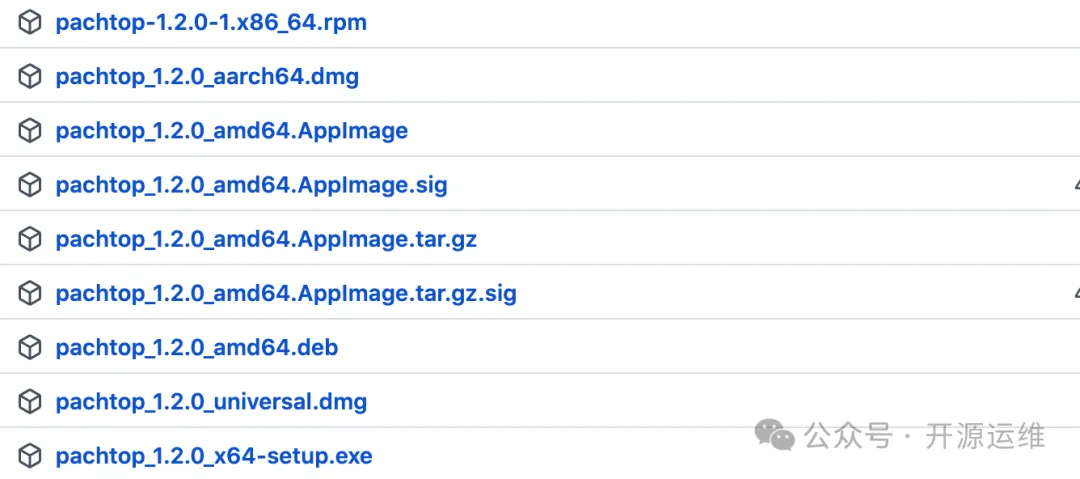Click package icon beside pachtop_1.2.0_amd64.AppImage
The height and width of the screenshot is (479, 1080).
point(30,130)
